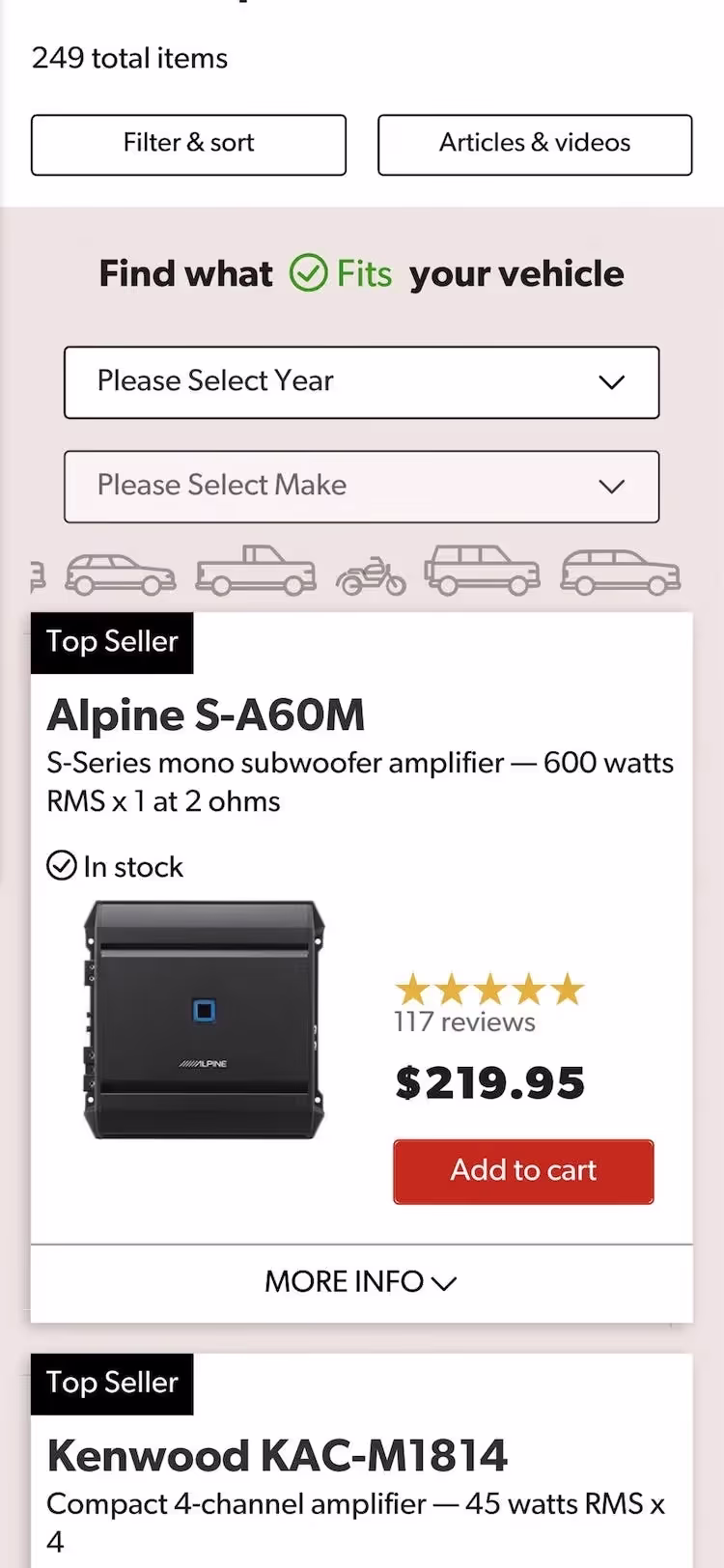
Task: Click the Top Seller badge on Alpine card
Action: (112, 642)
